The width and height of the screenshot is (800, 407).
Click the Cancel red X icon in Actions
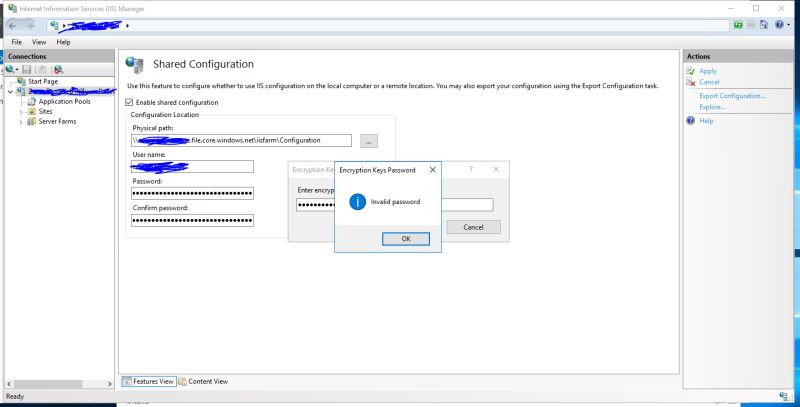click(x=690, y=82)
